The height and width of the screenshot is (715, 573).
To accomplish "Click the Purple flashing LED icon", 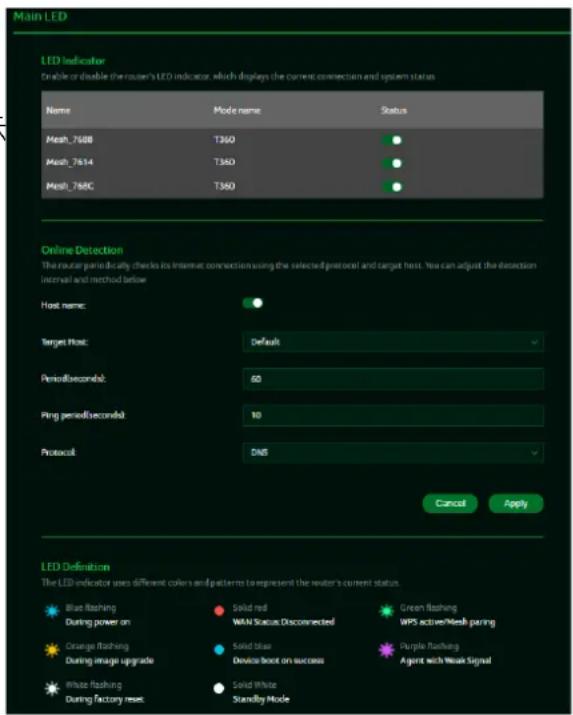I will (x=387, y=650).
